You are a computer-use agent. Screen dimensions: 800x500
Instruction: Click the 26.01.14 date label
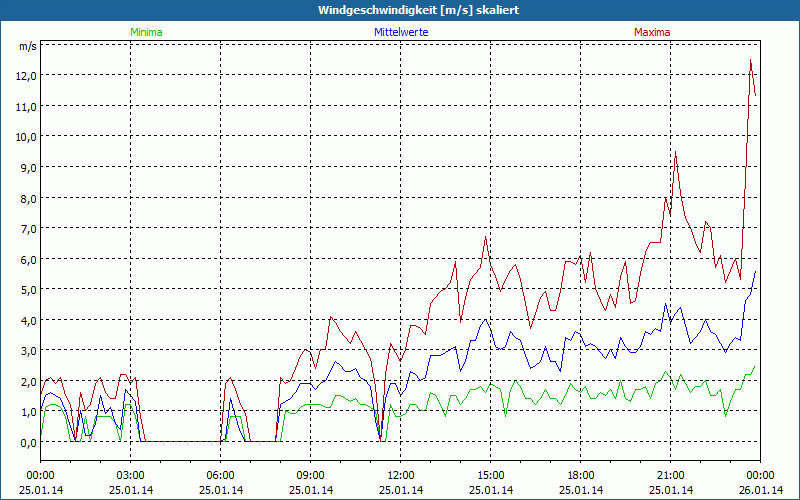click(761, 490)
